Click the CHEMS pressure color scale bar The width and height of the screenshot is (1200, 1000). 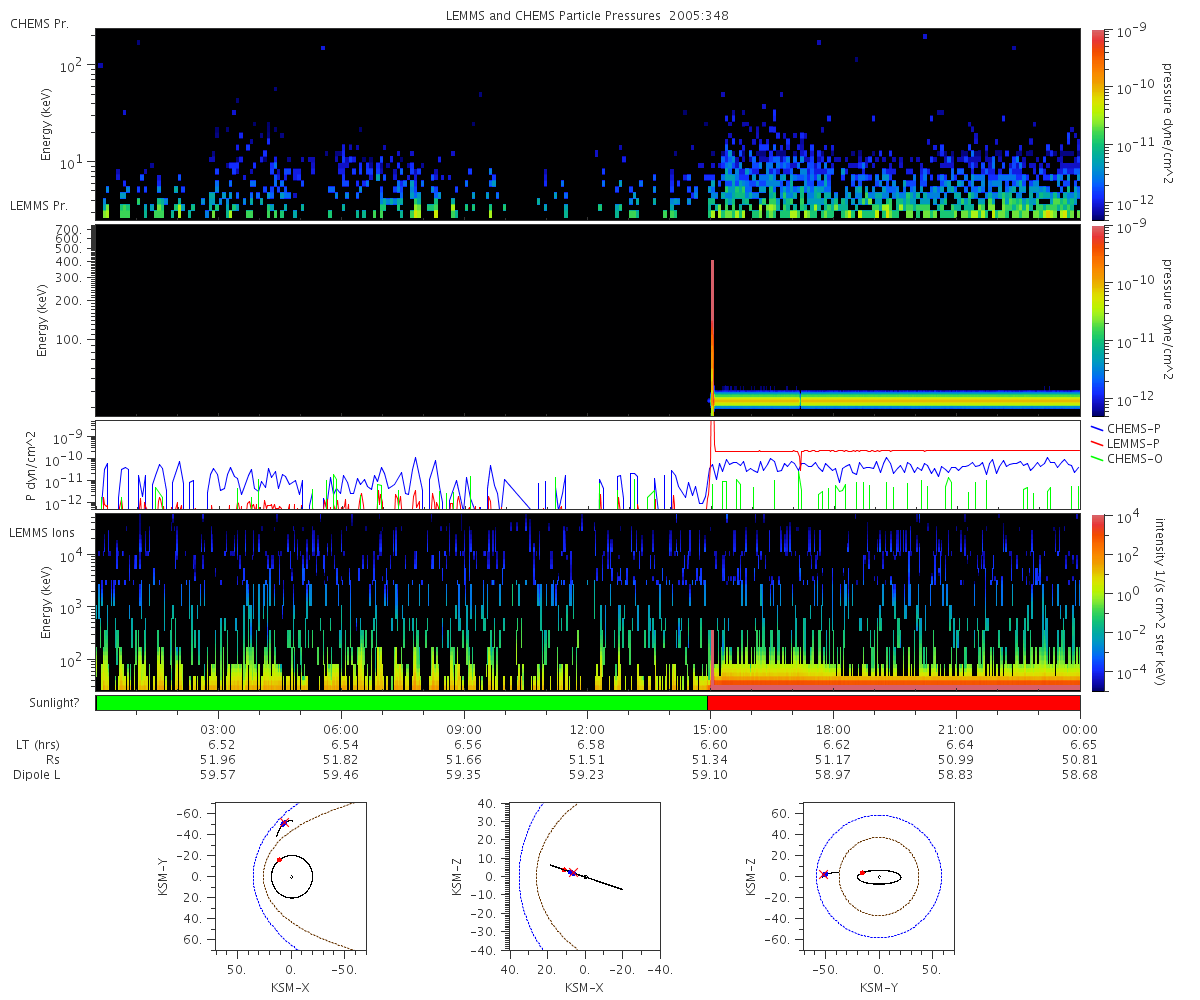[x=1097, y=123]
